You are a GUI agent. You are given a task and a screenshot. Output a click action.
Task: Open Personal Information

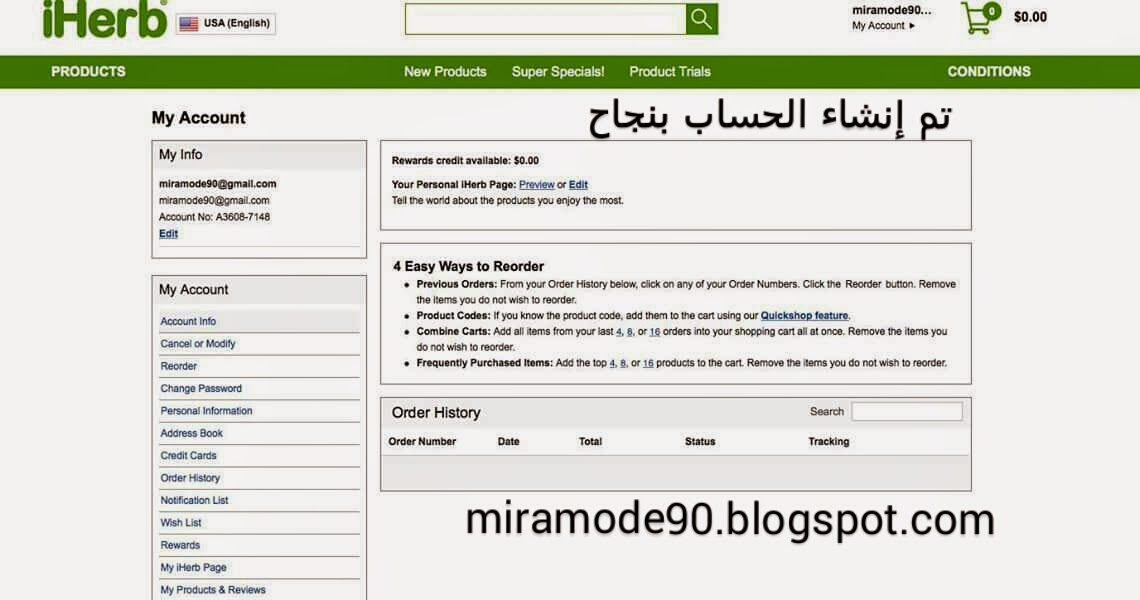point(206,411)
